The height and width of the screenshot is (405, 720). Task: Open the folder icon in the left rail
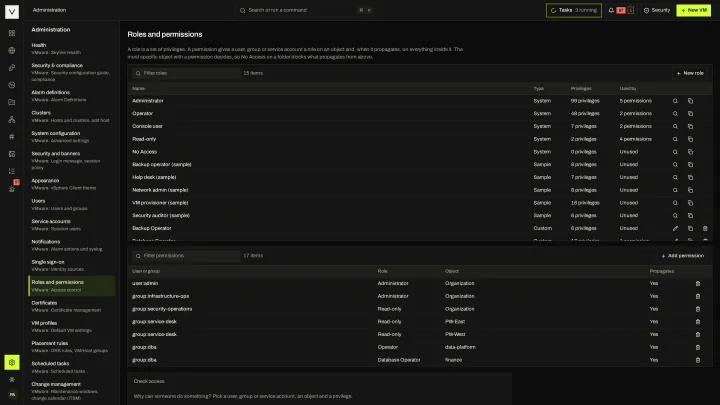coord(12,102)
